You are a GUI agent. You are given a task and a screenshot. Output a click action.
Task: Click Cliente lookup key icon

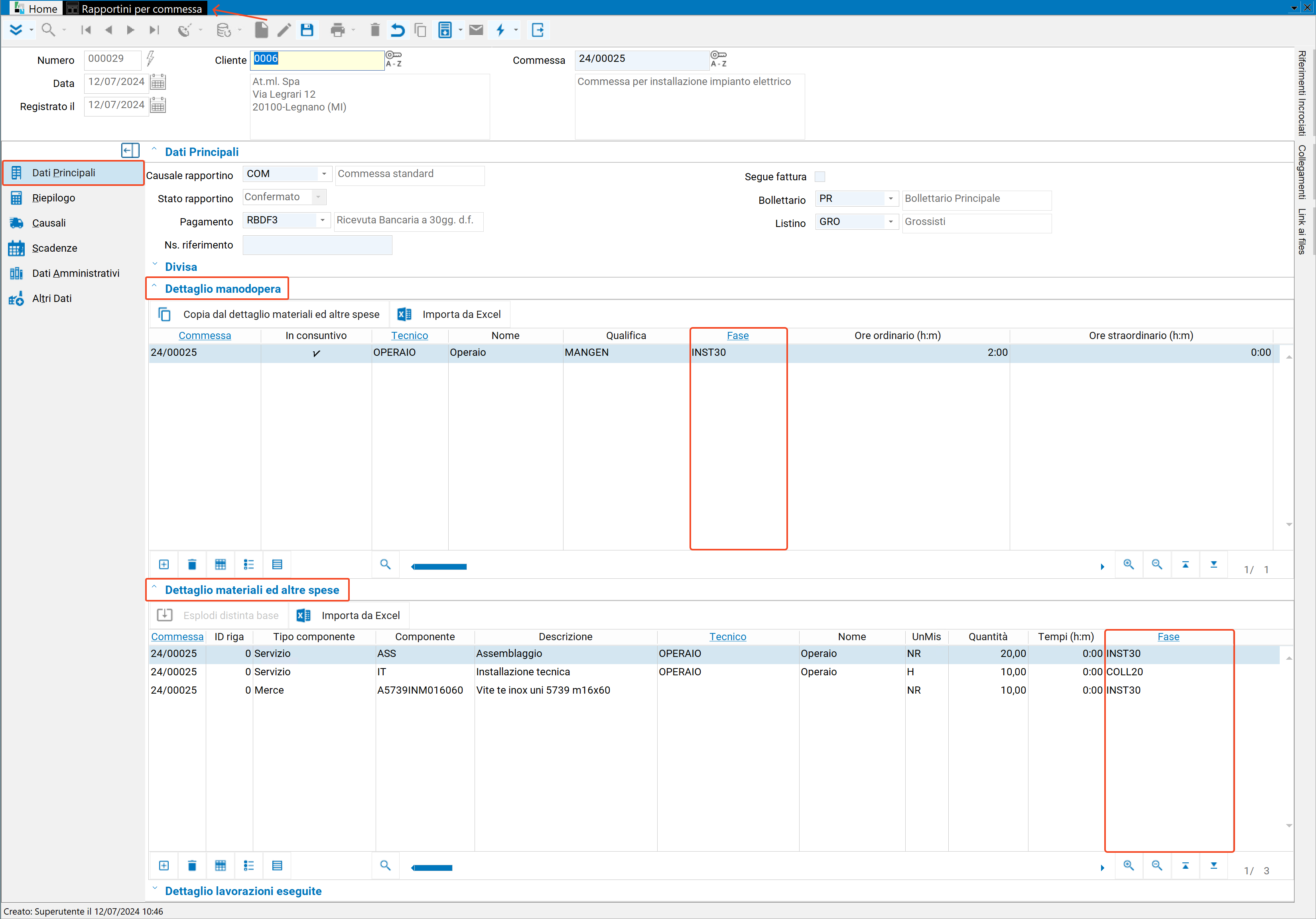[394, 59]
